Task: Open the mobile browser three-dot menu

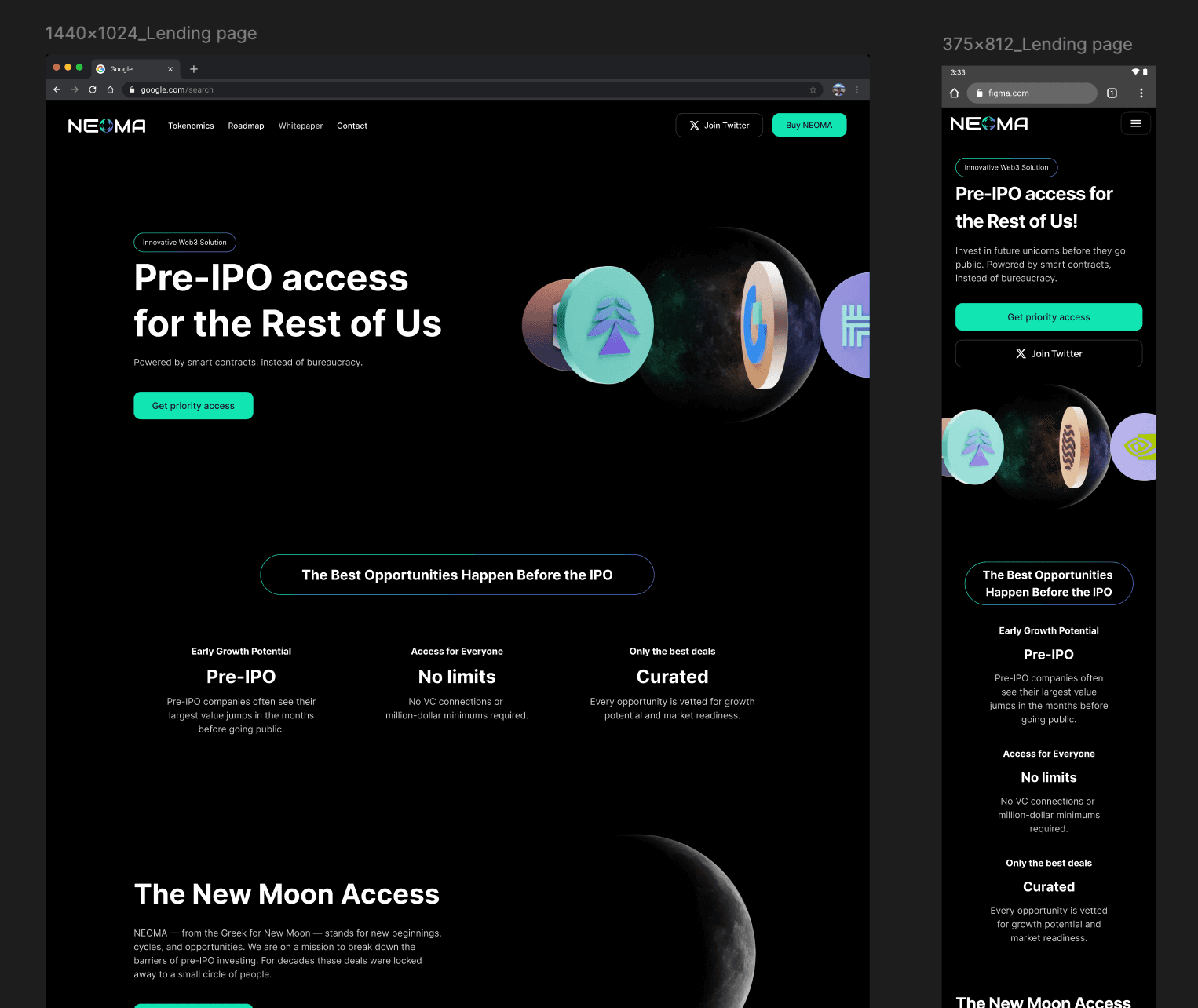Action: (1141, 93)
